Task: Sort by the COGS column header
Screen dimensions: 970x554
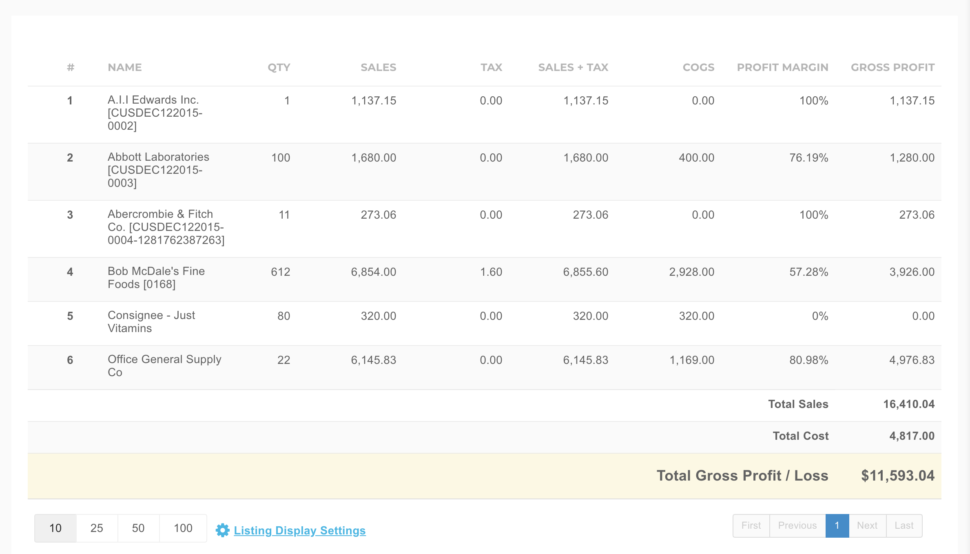Action: (698, 67)
